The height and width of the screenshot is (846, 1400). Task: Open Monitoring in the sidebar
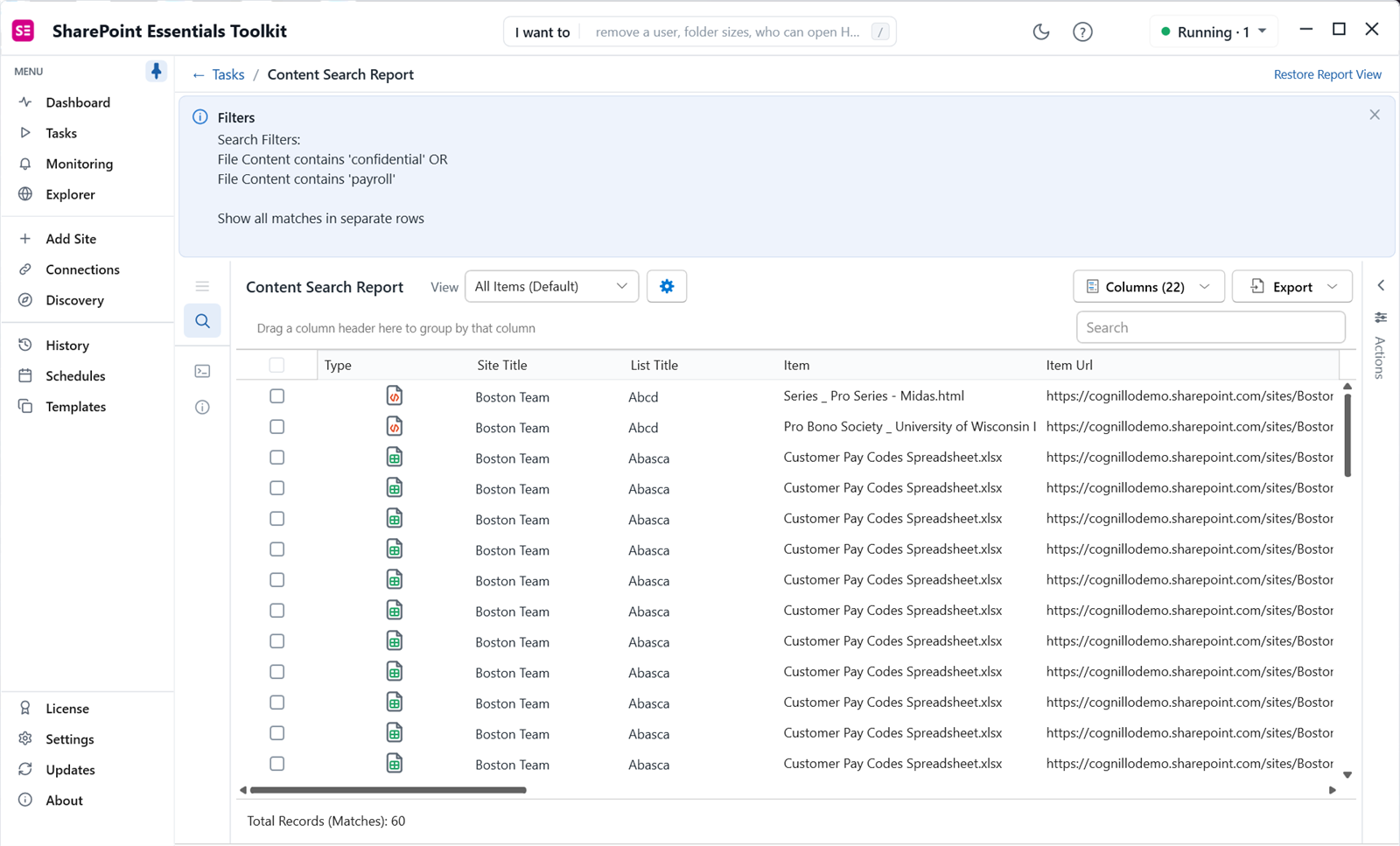[79, 164]
